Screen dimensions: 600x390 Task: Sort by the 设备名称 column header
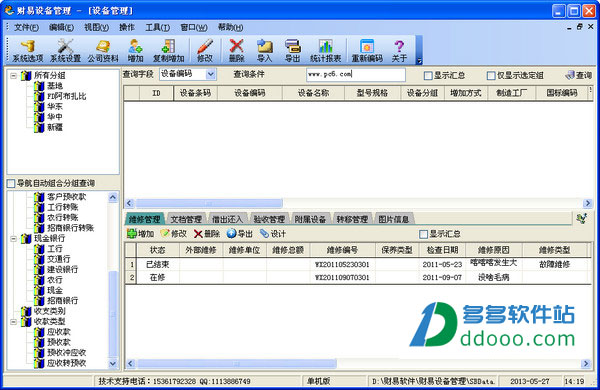313,93
